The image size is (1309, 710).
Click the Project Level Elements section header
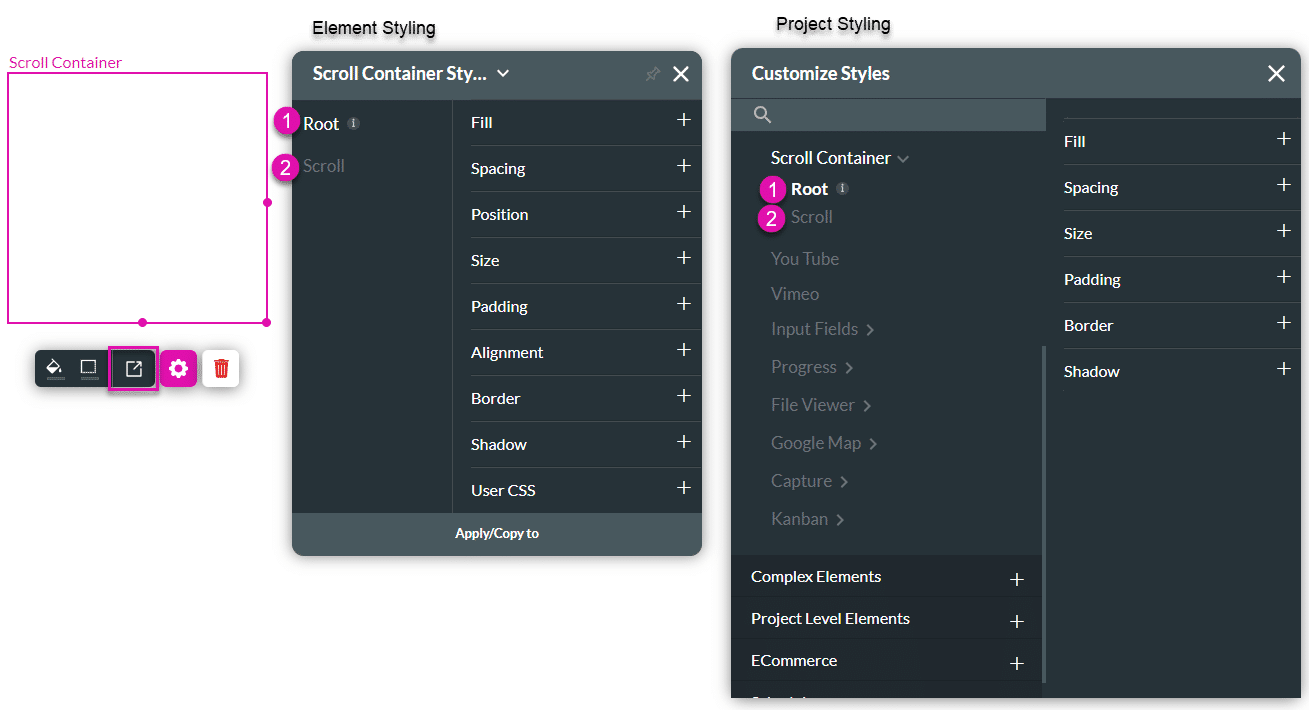coord(830,618)
